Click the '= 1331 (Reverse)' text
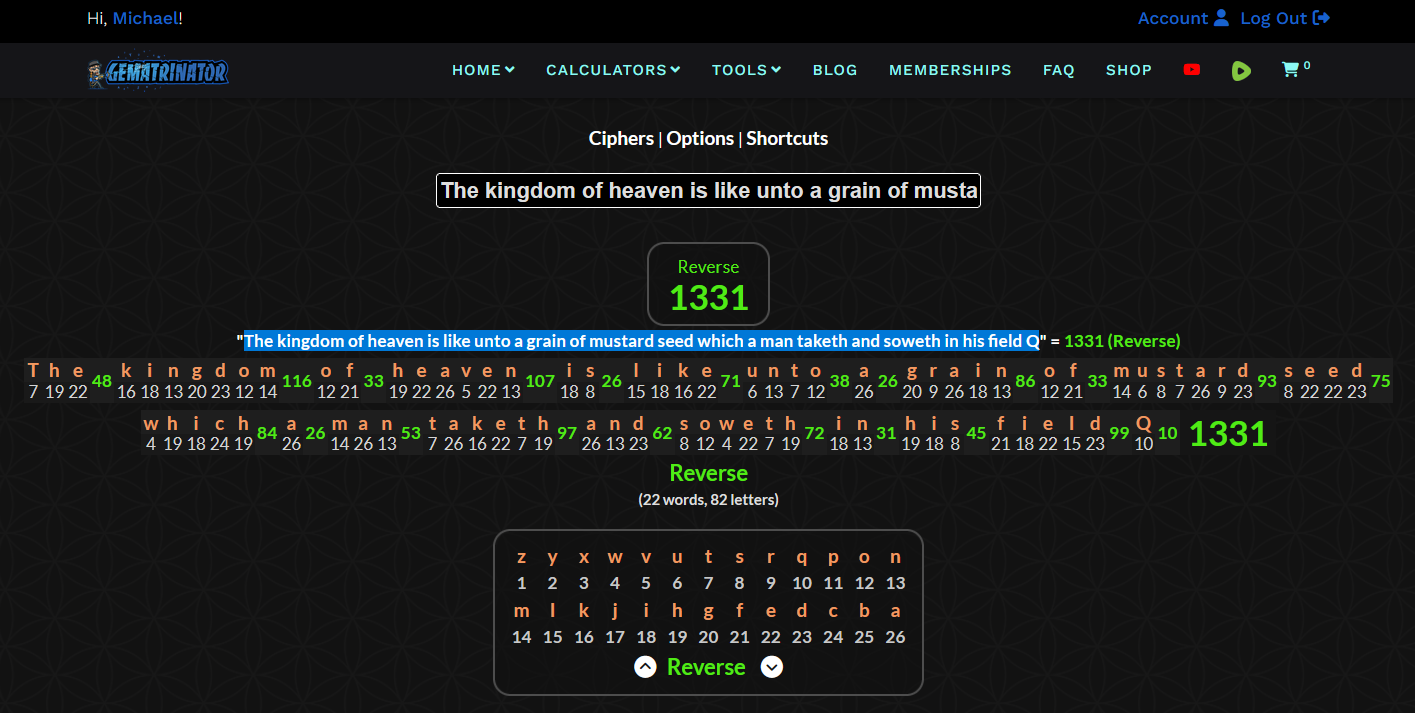Screen dimensions: 1415x713 coord(1115,341)
